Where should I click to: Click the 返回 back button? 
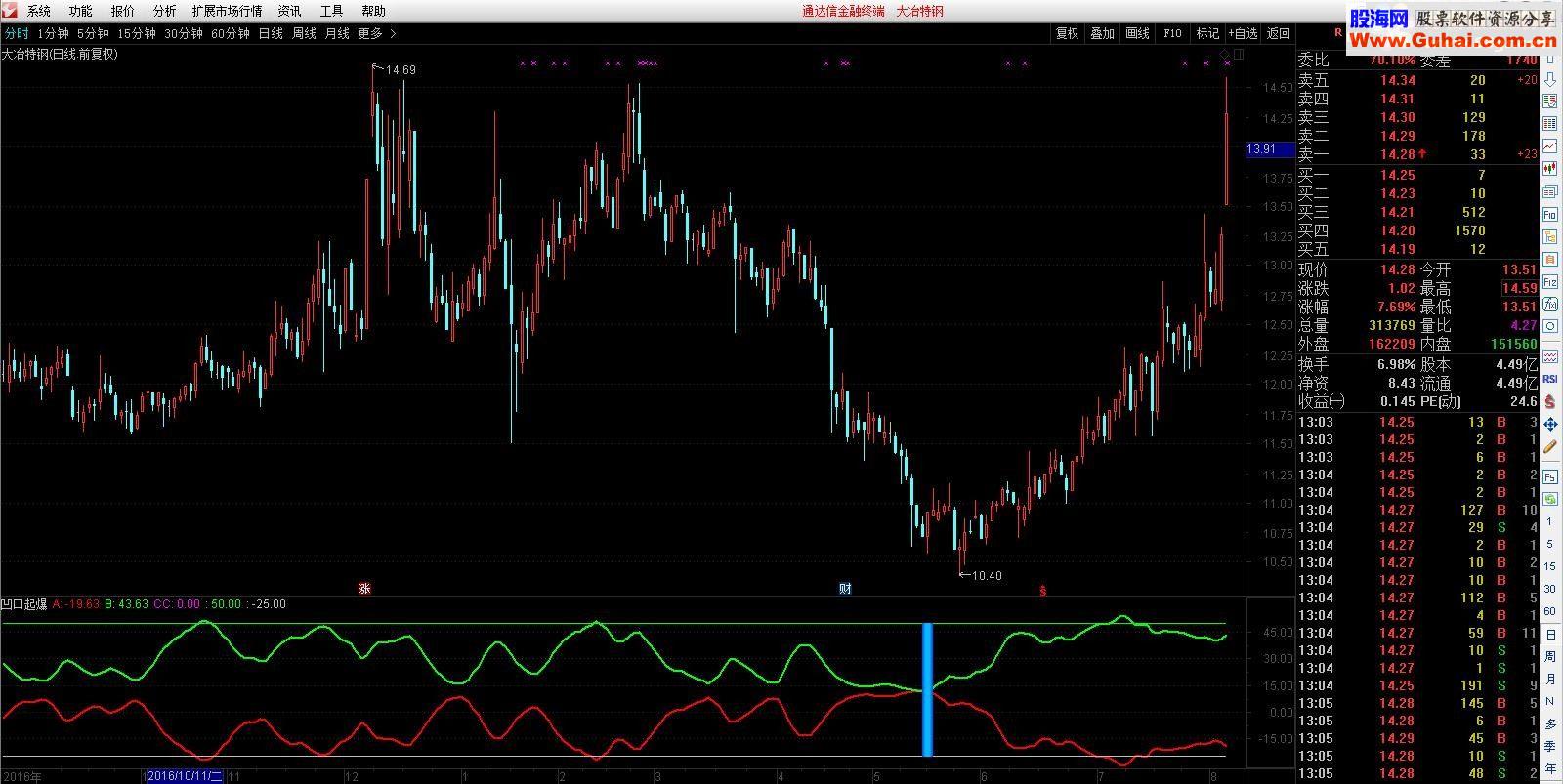1278,33
